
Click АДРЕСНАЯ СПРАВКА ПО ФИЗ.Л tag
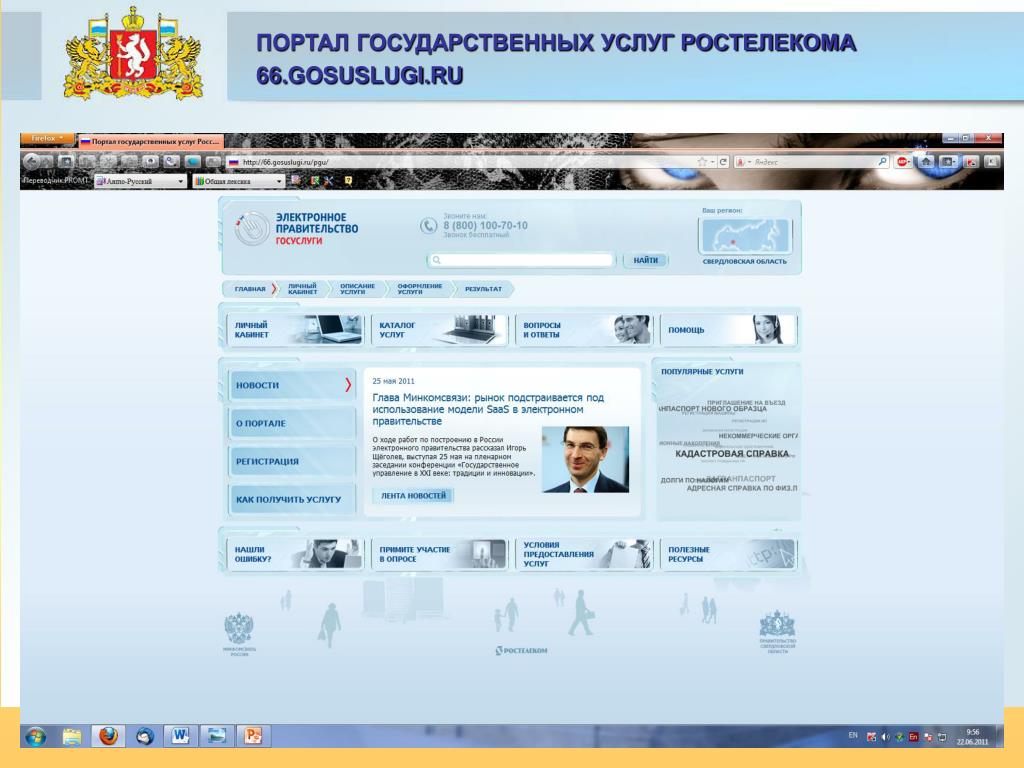pos(742,488)
